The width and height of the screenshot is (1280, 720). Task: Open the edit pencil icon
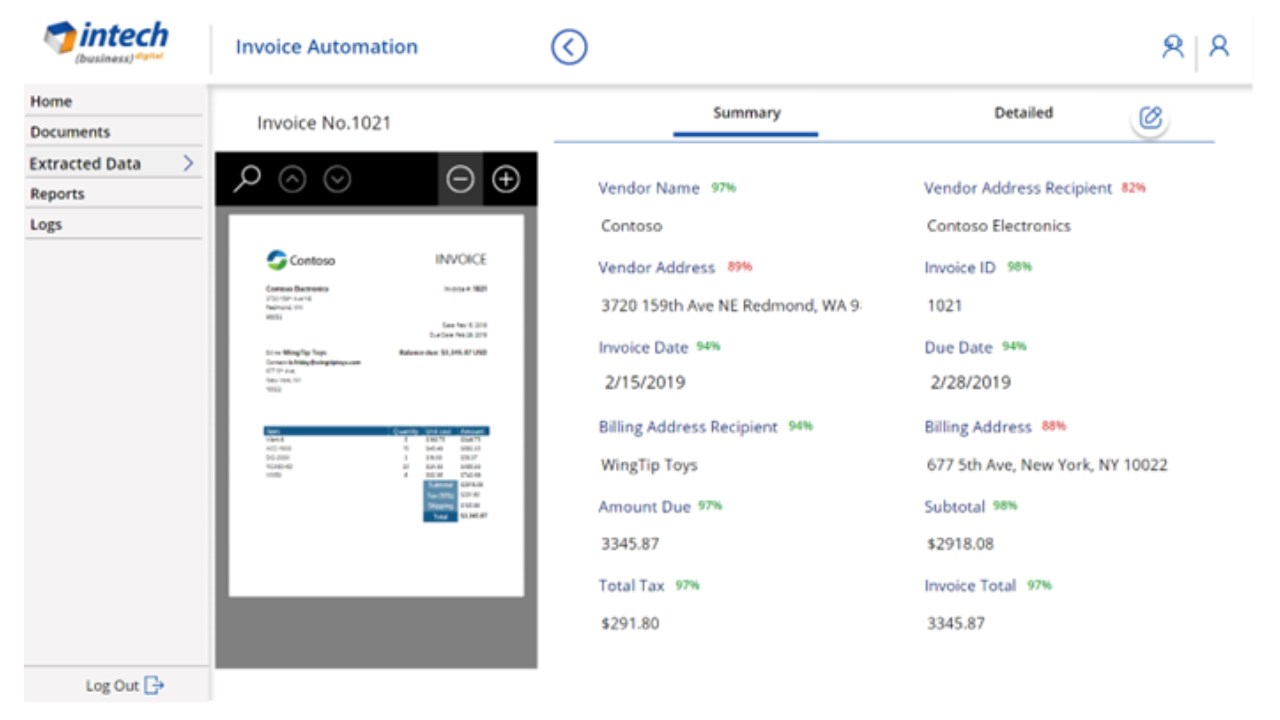click(x=1151, y=118)
